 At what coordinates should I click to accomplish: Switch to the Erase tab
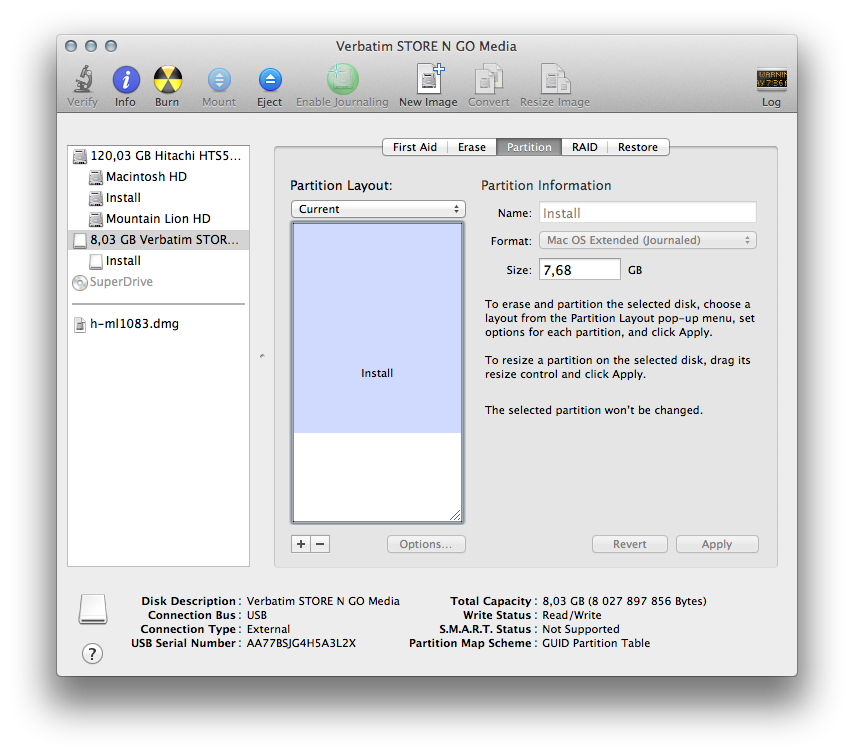pos(472,147)
